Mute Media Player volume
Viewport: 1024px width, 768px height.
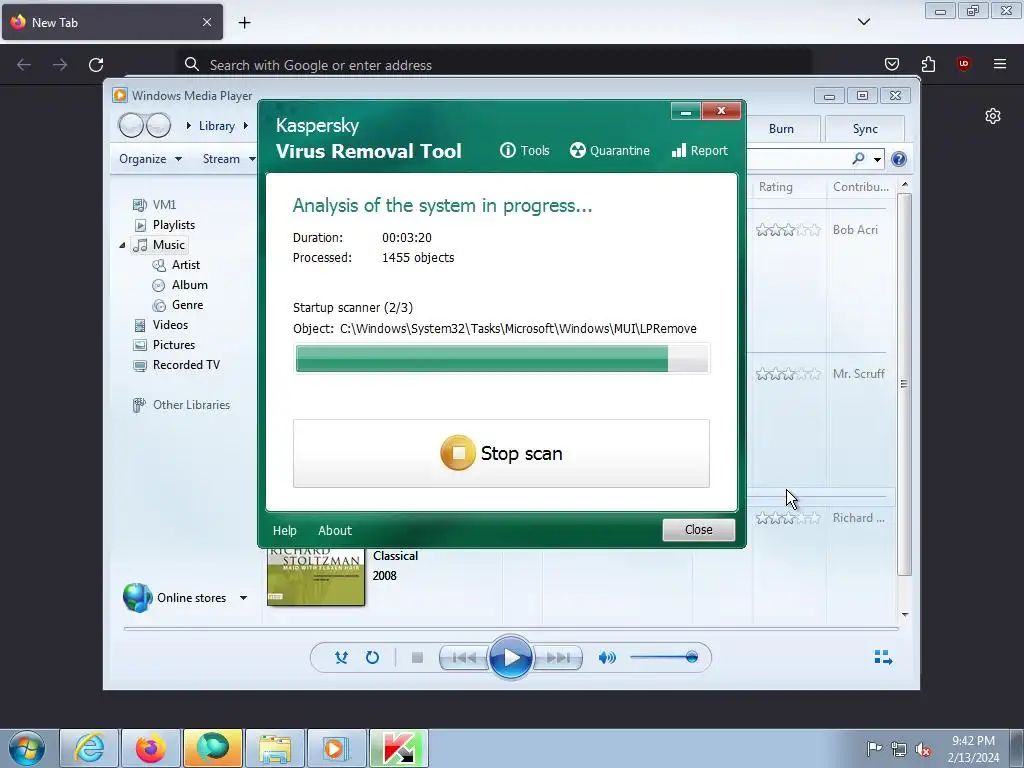click(607, 657)
